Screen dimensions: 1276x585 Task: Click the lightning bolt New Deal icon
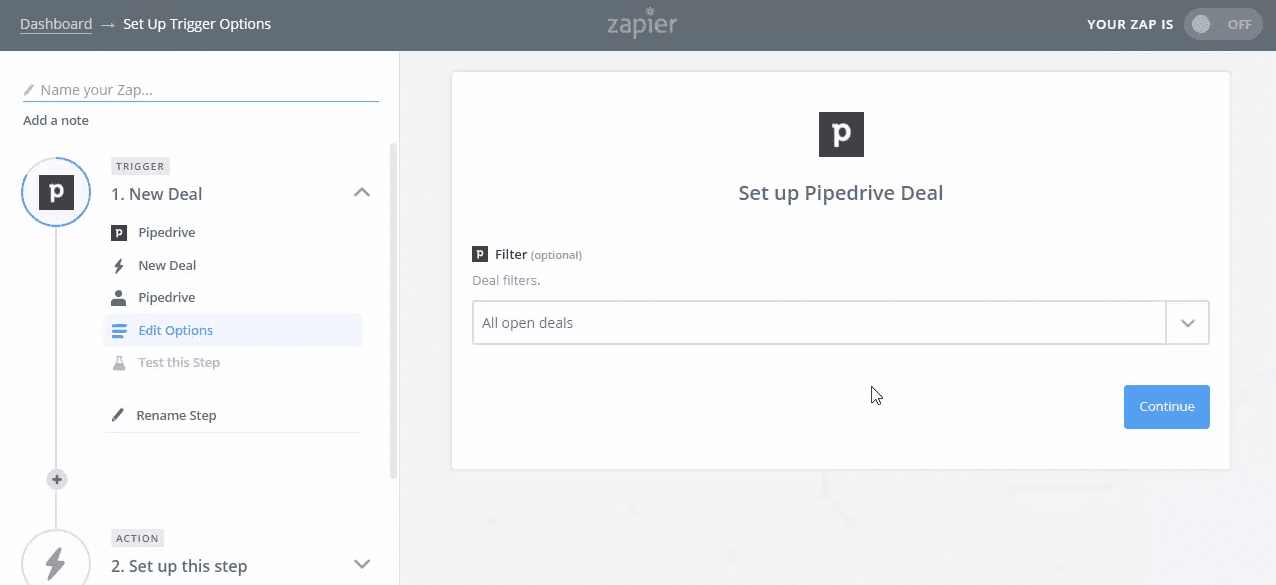[119, 266]
